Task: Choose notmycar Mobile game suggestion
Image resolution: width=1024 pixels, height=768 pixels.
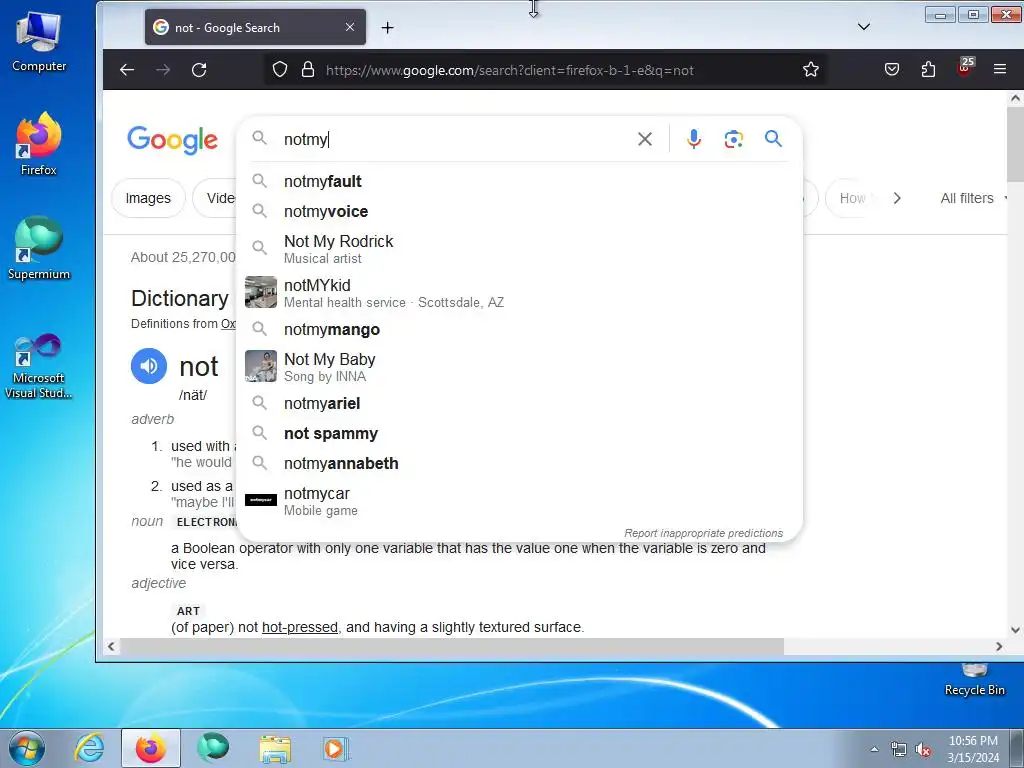Action: coord(519,501)
